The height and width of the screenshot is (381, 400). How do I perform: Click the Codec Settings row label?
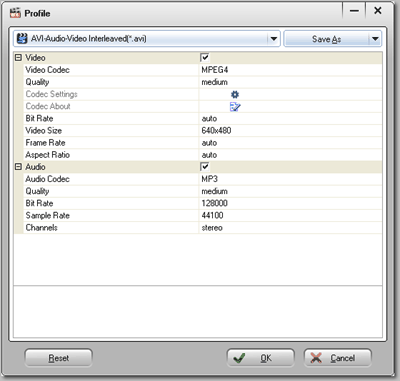52,94
